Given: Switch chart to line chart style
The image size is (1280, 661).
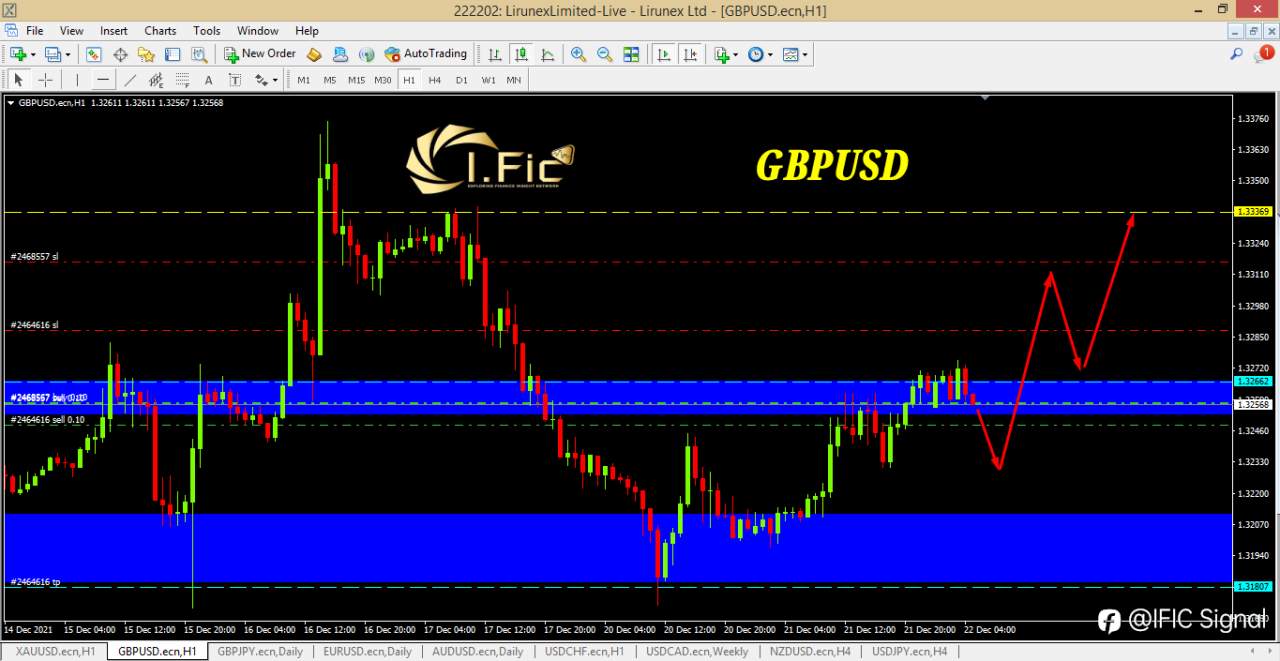Looking at the screenshot, I should coord(547,54).
